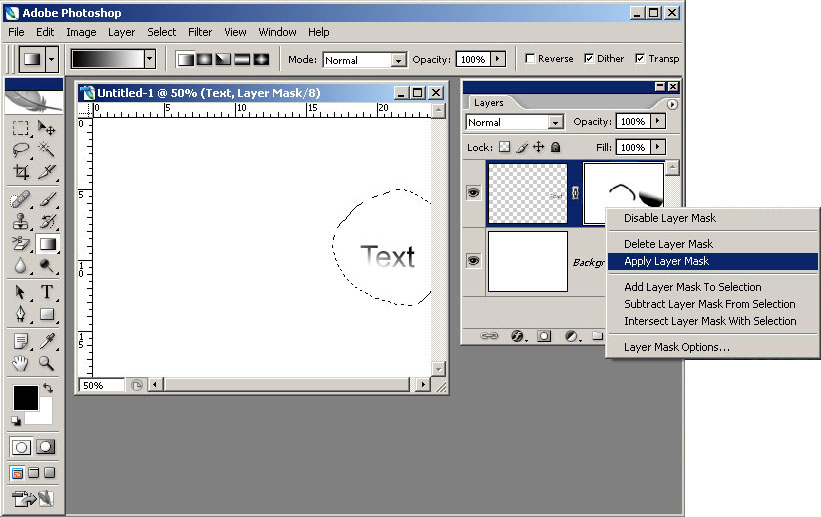Screen dimensions: 821x517
Task: Open the Layers panel flyout menu
Action: [672, 104]
